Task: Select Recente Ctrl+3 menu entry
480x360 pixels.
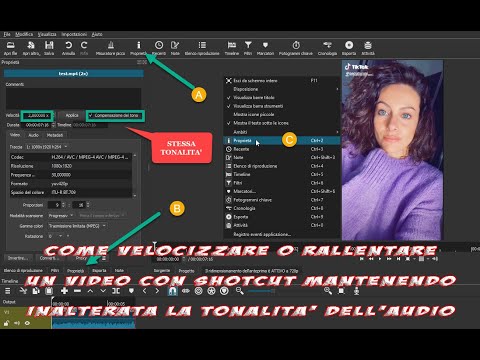Action: (282, 149)
